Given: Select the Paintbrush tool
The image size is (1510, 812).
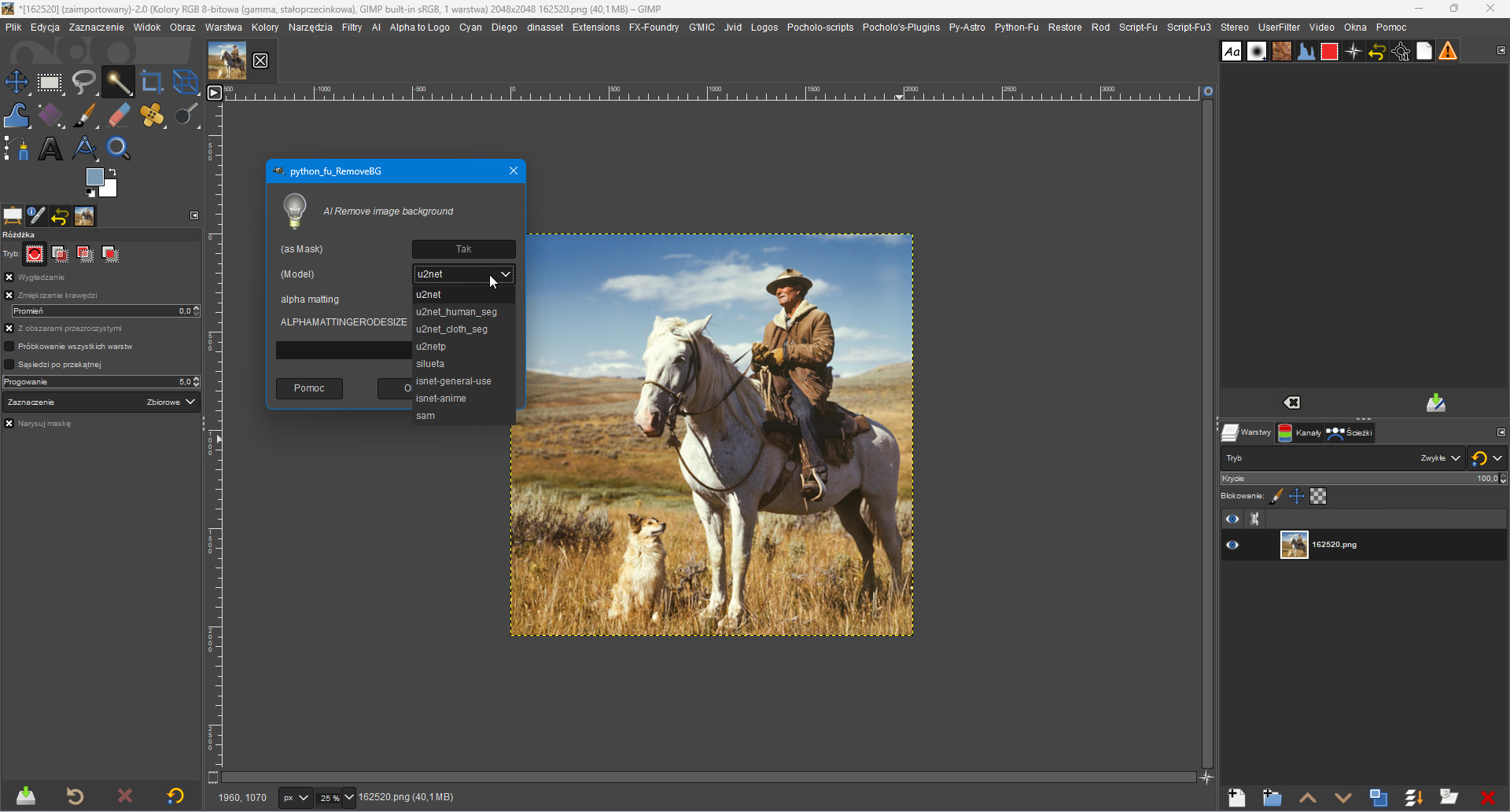Looking at the screenshot, I should (84, 116).
